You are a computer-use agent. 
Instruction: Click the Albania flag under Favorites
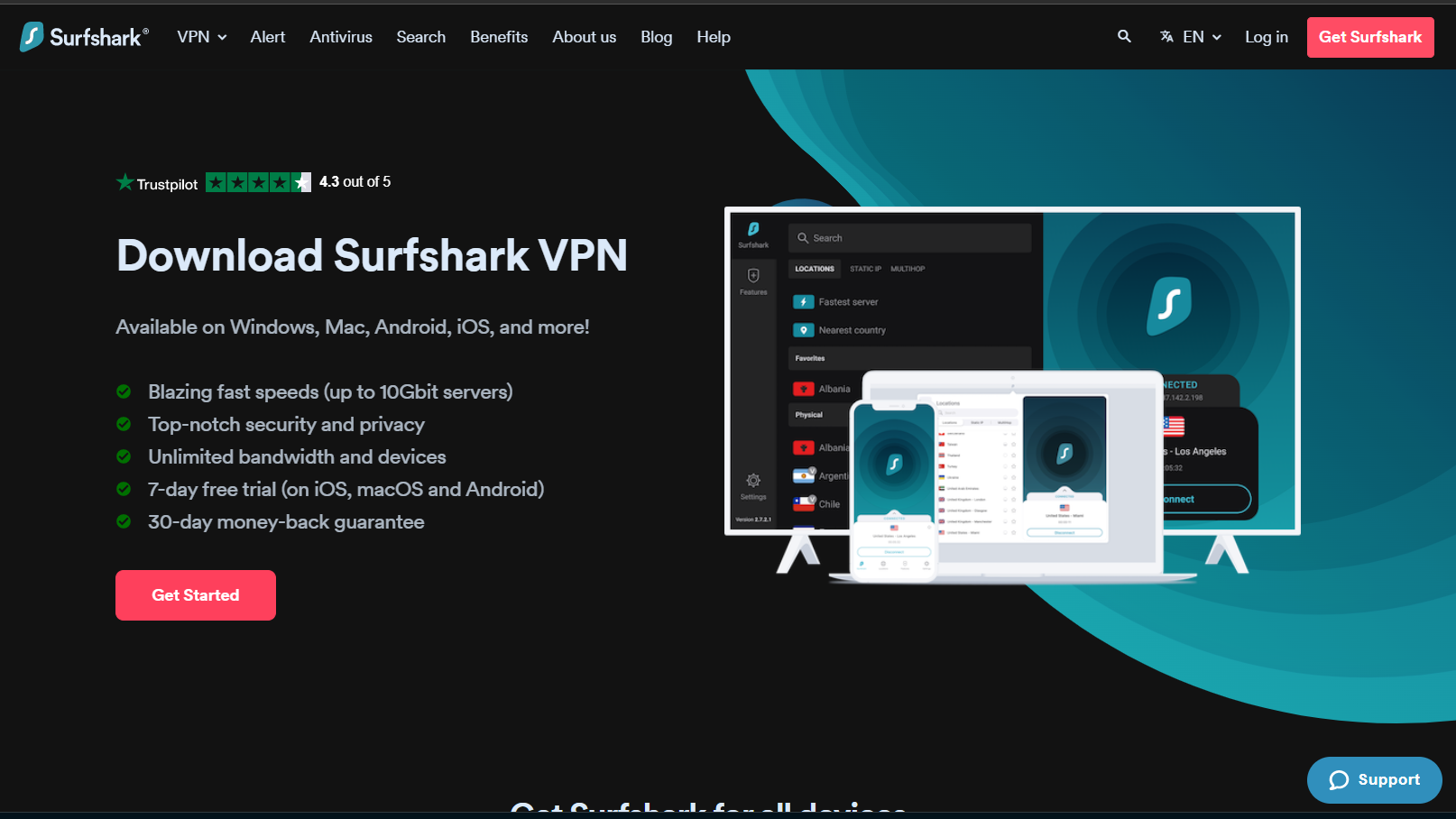pos(803,389)
